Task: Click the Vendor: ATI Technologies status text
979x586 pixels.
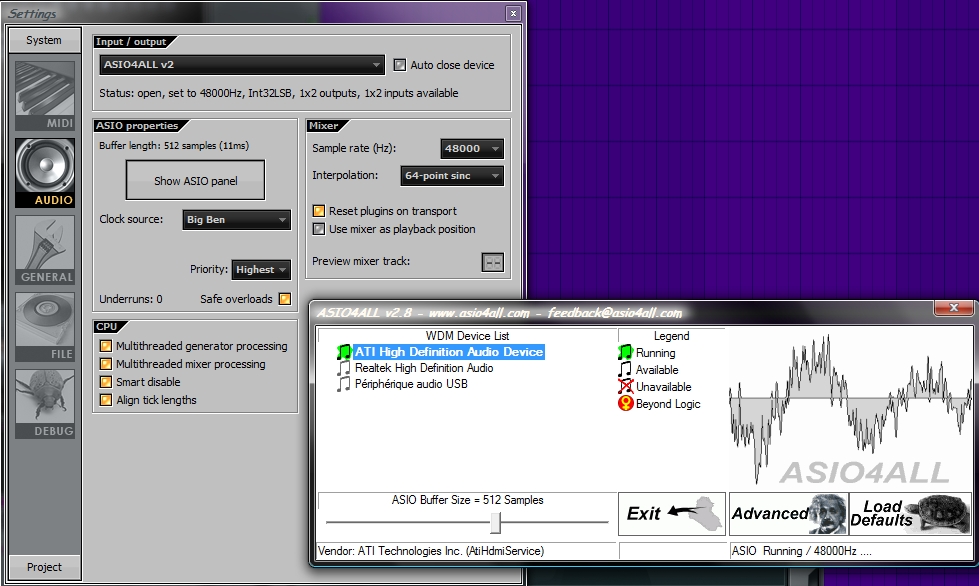Action: pyautogui.click(x=431, y=551)
